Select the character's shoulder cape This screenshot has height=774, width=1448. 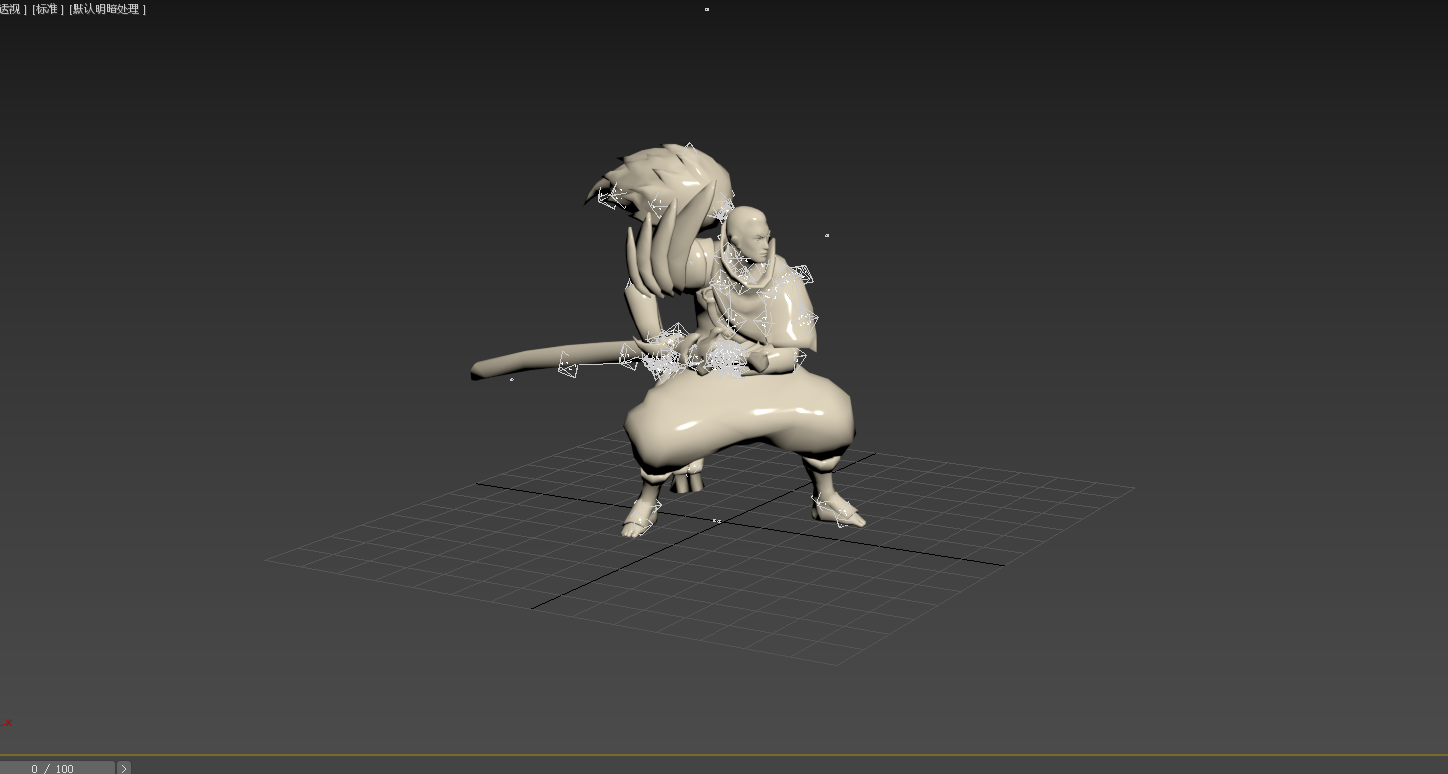coord(795,310)
